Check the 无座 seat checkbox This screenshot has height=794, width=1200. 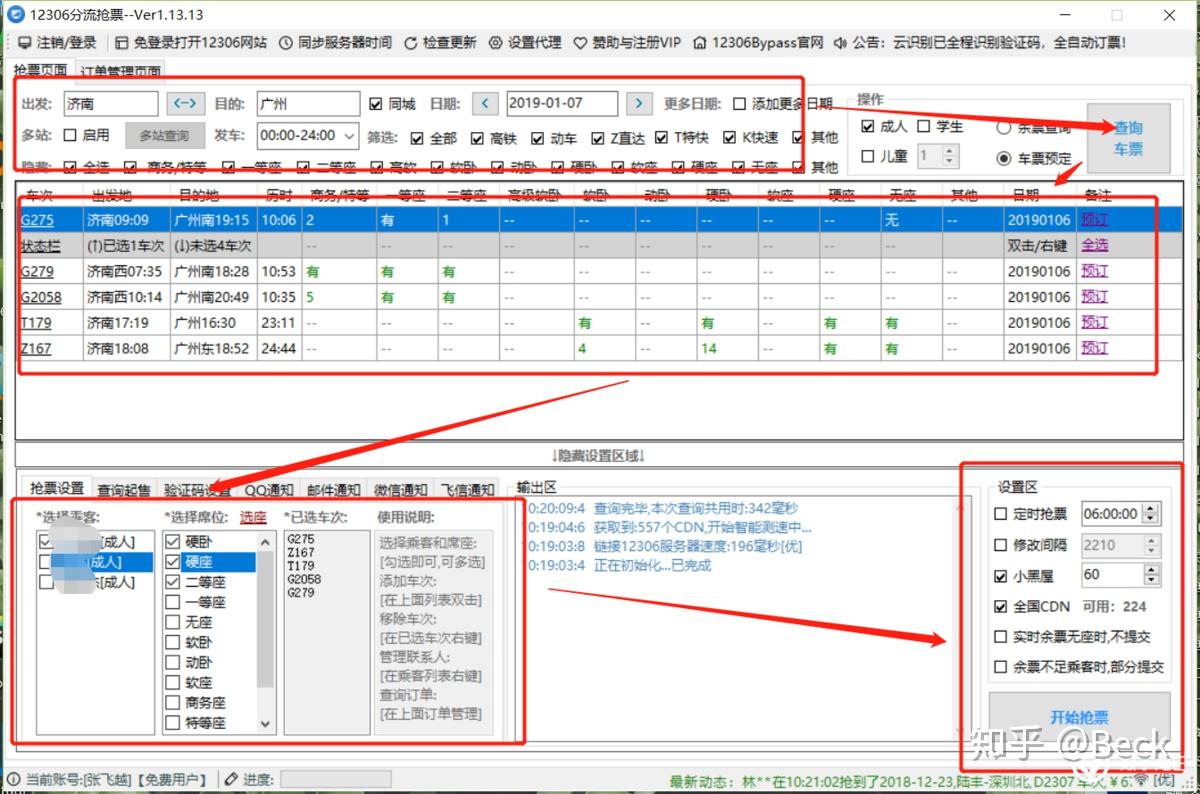click(x=172, y=622)
